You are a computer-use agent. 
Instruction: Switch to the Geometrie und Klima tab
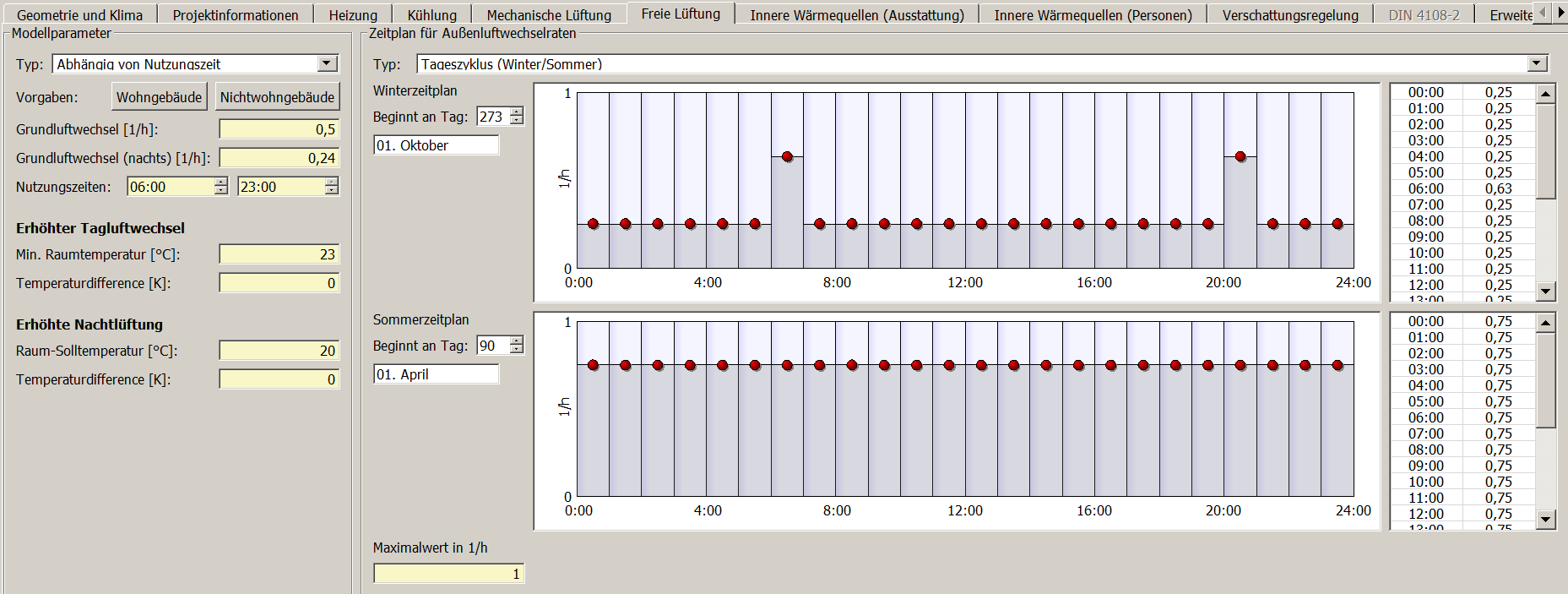(79, 15)
